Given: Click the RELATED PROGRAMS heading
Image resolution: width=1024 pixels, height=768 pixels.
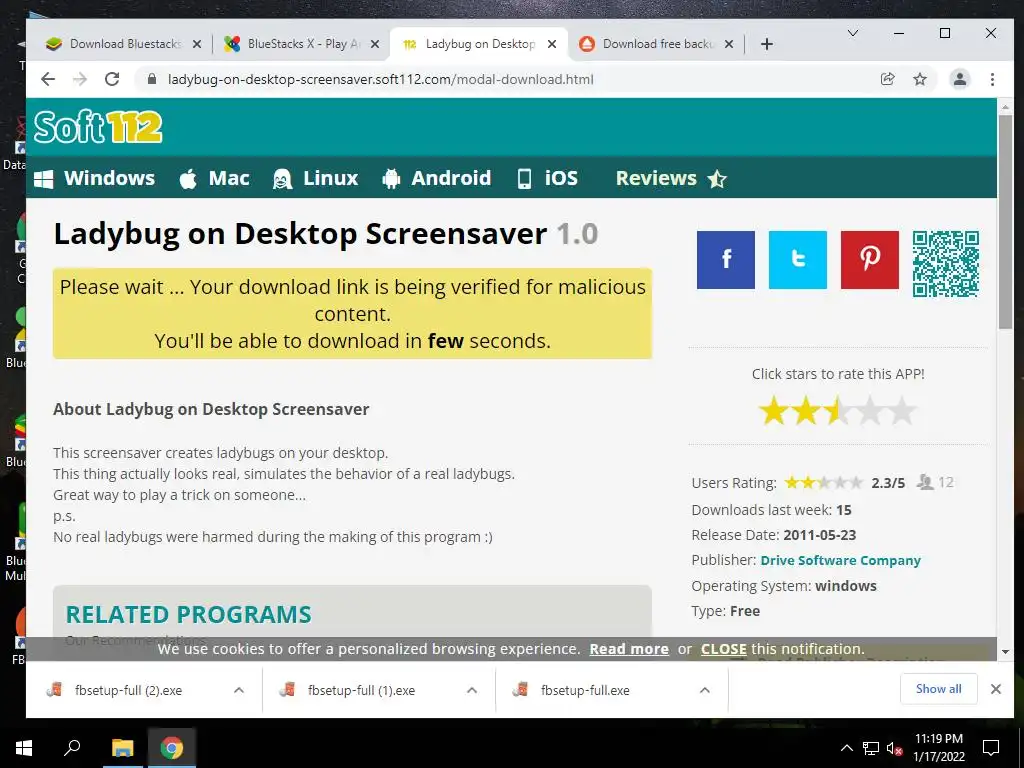Looking at the screenshot, I should tap(189, 615).
